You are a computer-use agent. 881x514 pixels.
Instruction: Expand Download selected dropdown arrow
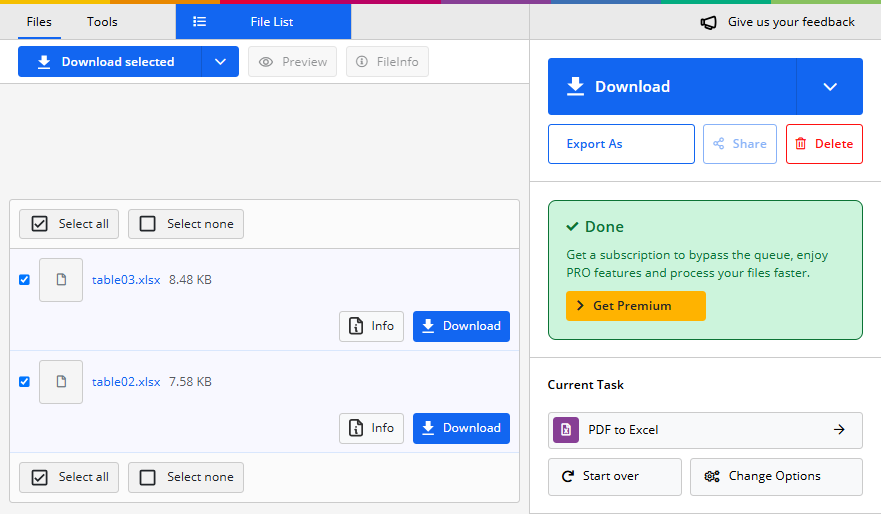(x=220, y=62)
